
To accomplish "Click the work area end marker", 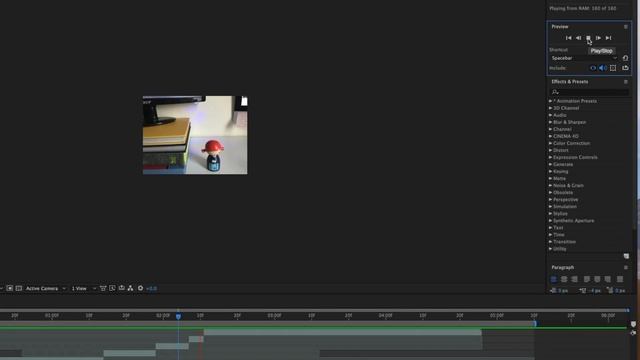I will pyautogui.click(x=535, y=324).
